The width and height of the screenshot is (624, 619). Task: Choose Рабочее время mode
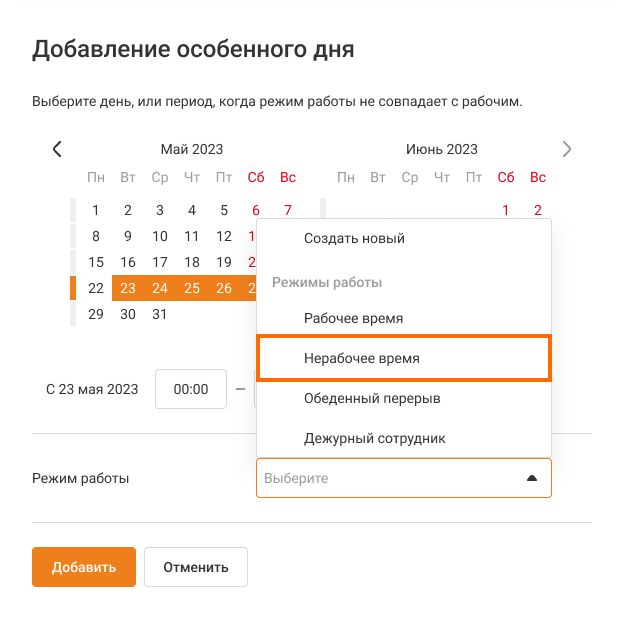(353, 318)
